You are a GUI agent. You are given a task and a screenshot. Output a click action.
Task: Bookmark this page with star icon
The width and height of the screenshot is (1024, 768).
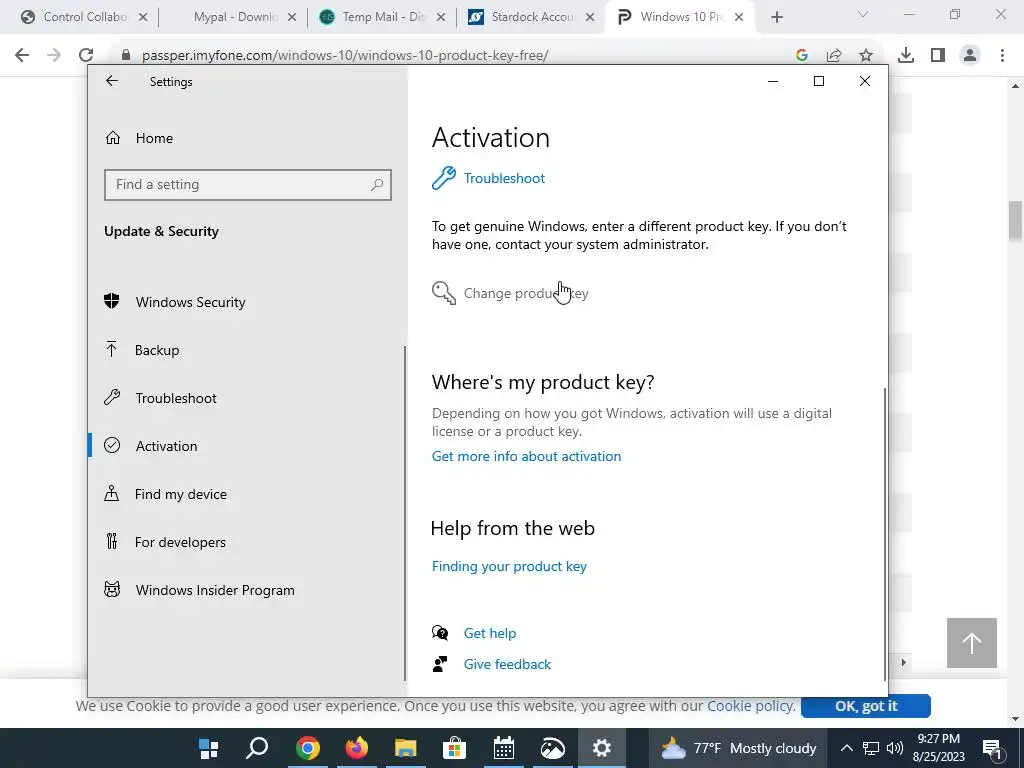(866, 56)
